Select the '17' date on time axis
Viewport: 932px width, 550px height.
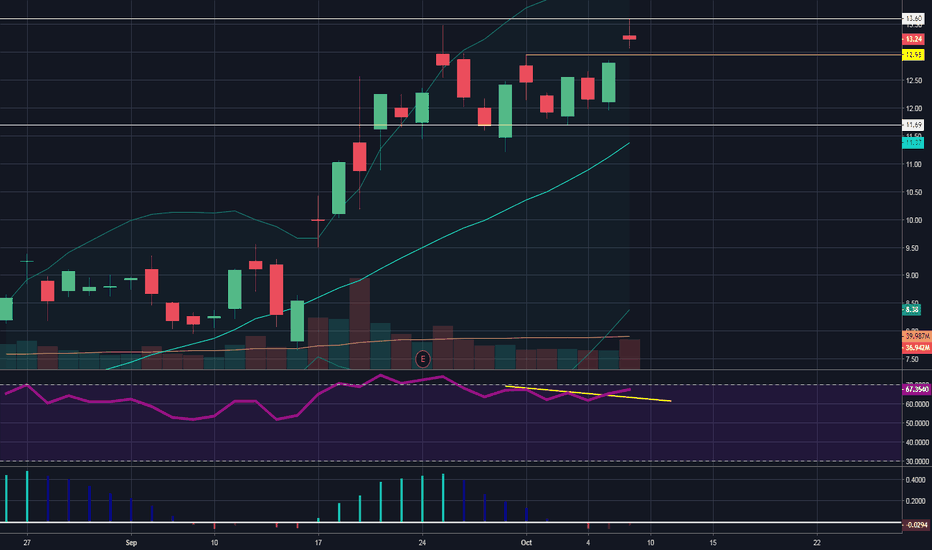click(319, 542)
